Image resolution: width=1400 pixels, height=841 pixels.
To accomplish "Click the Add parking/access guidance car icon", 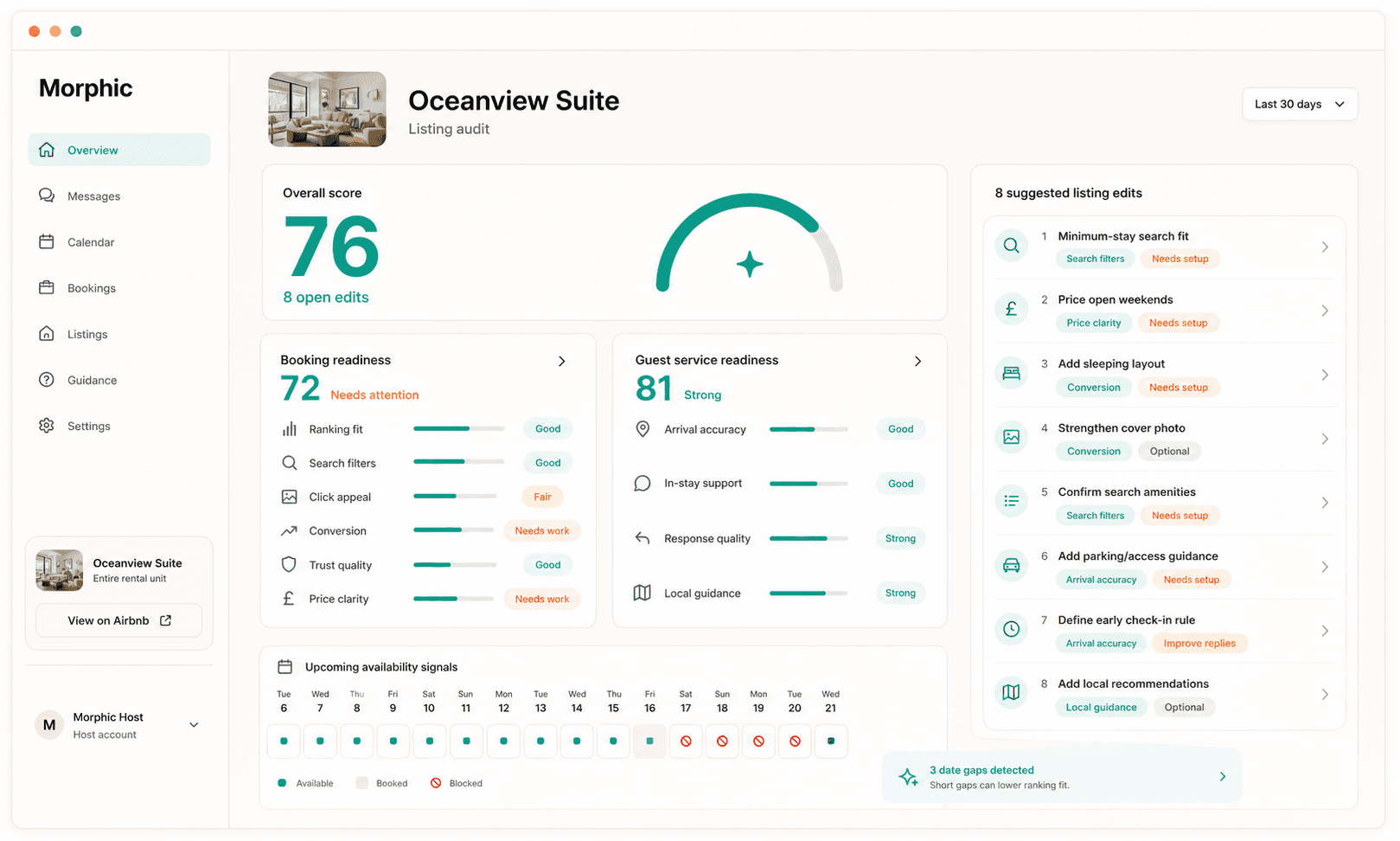I will 1011,566.
